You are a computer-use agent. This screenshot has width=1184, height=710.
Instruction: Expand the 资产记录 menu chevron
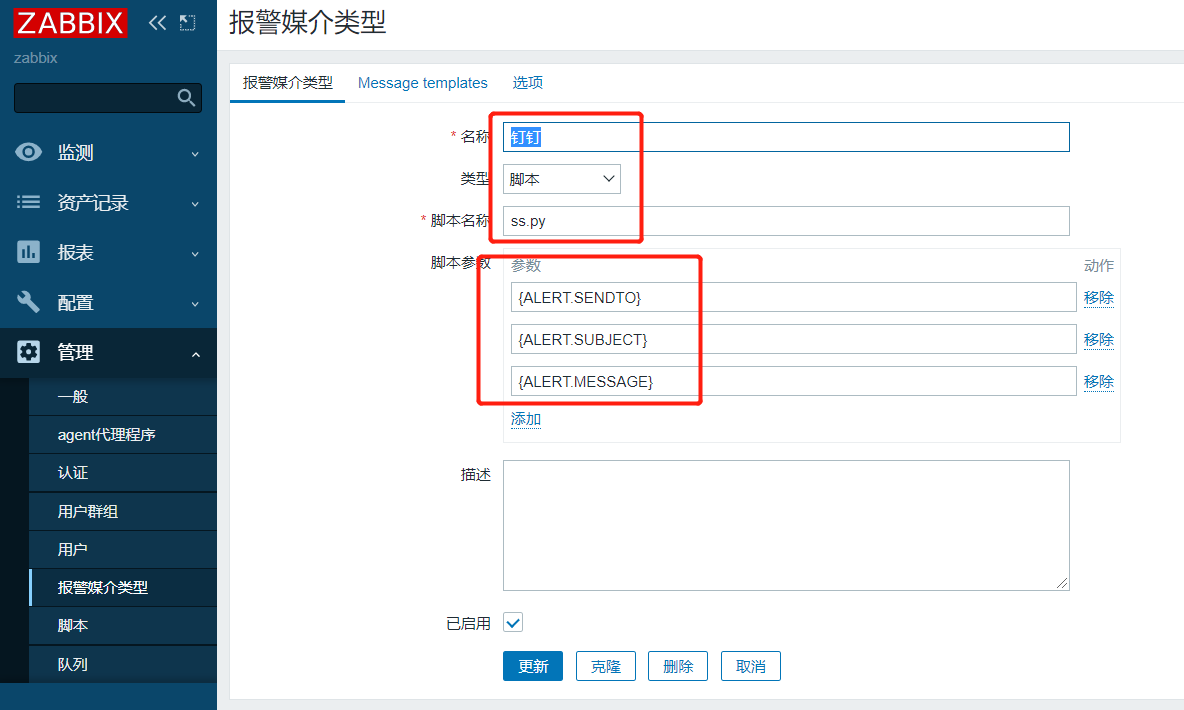(x=196, y=203)
